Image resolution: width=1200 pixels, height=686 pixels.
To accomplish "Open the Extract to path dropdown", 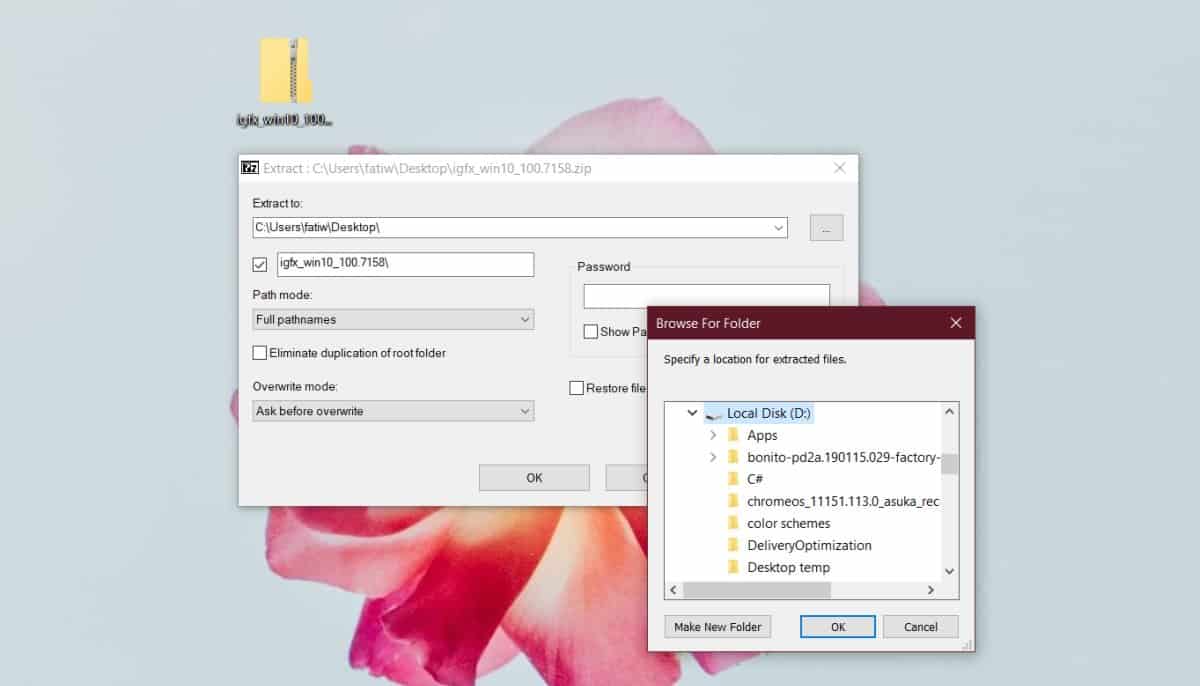I will pos(779,227).
